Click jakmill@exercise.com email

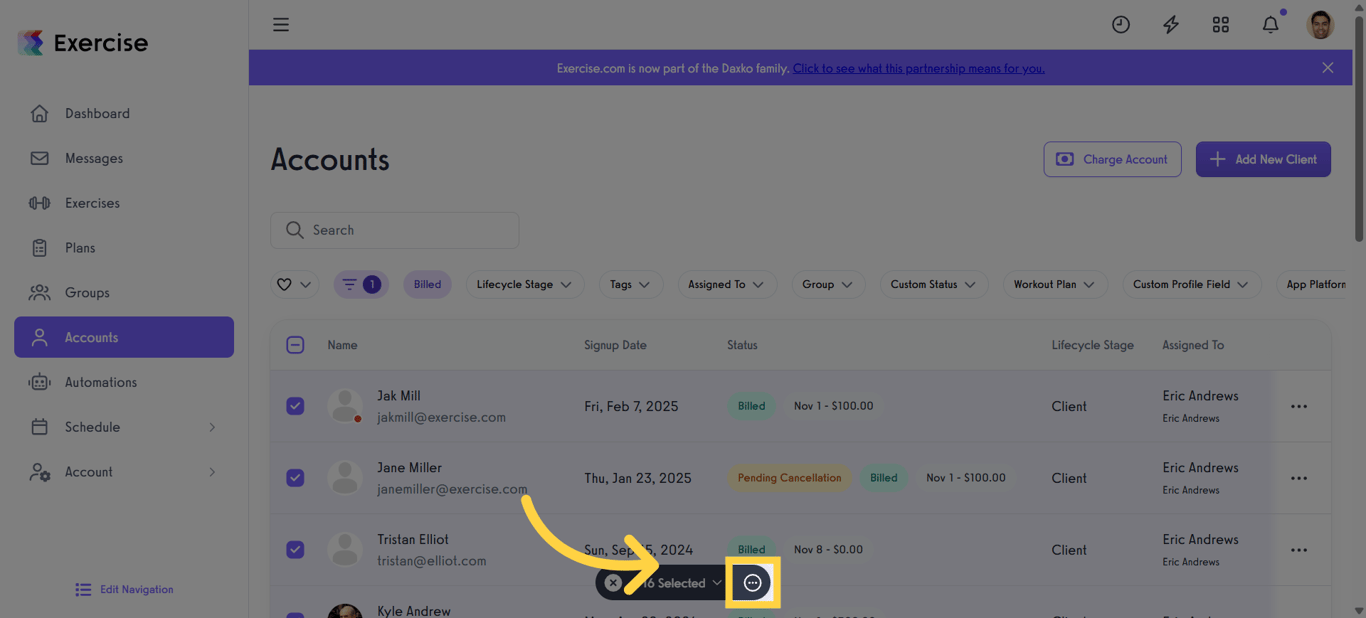pyautogui.click(x=441, y=417)
